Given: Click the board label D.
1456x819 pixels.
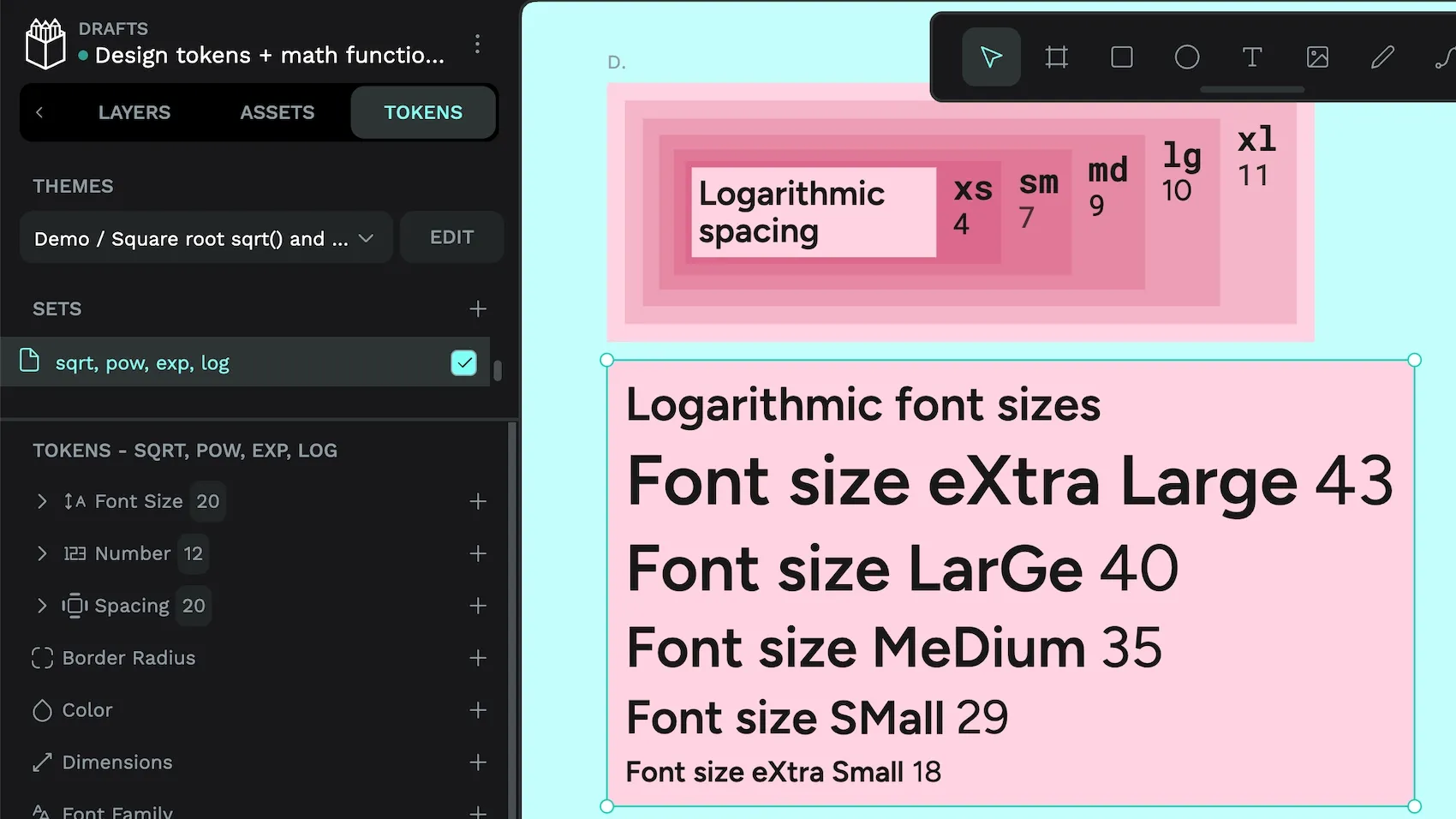Looking at the screenshot, I should (x=617, y=63).
